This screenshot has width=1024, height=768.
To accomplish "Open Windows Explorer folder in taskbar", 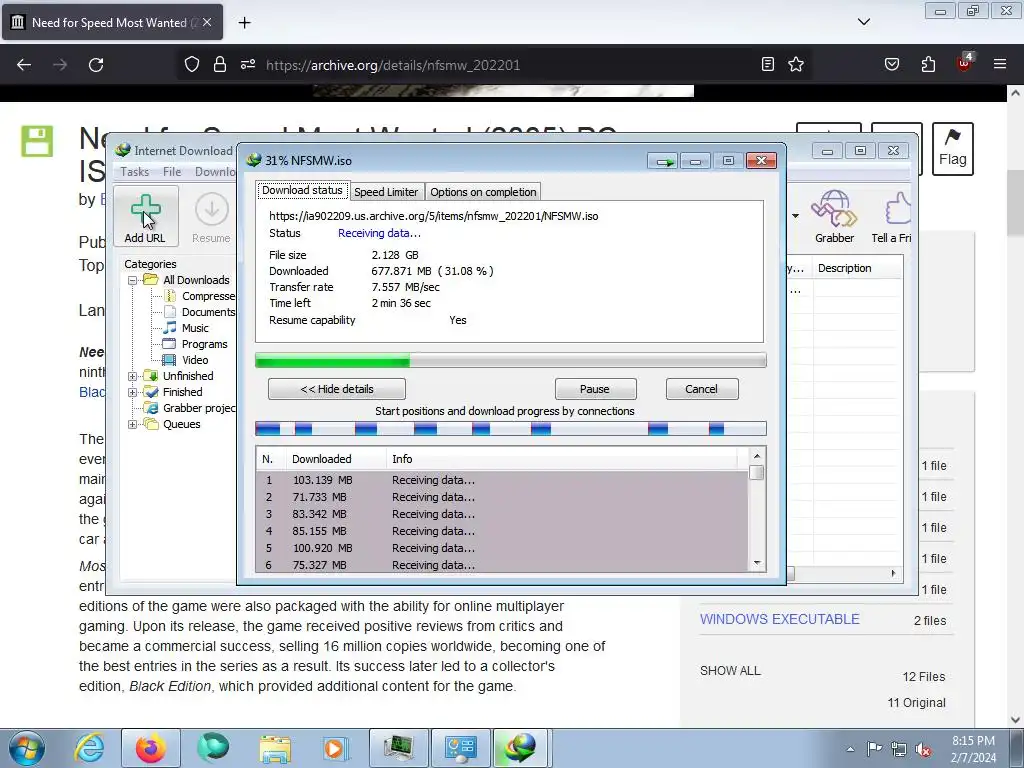I will (x=275, y=748).
